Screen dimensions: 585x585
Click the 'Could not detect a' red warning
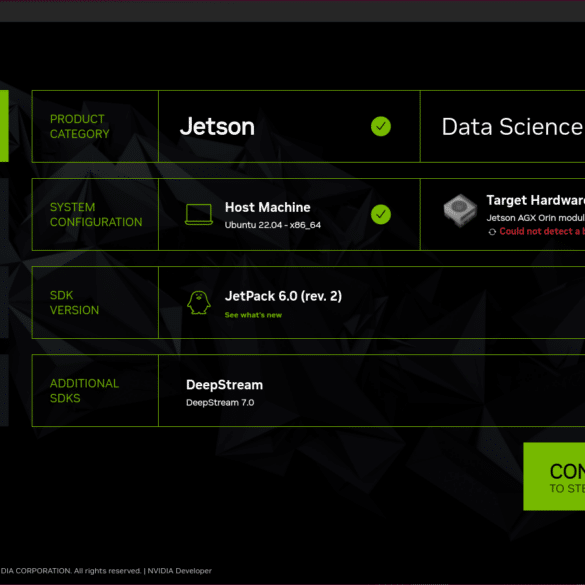(542, 231)
